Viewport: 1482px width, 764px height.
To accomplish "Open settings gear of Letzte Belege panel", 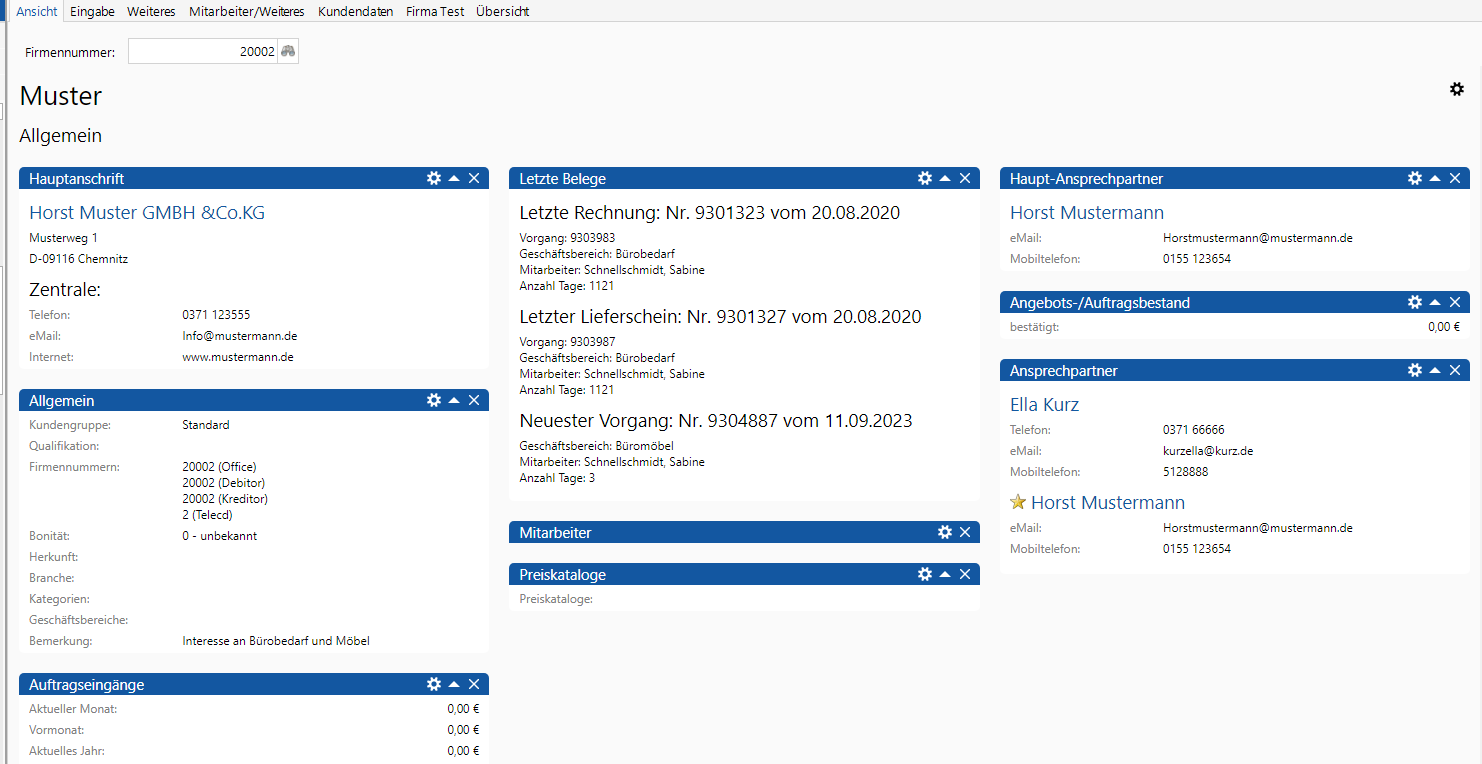I will point(925,178).
